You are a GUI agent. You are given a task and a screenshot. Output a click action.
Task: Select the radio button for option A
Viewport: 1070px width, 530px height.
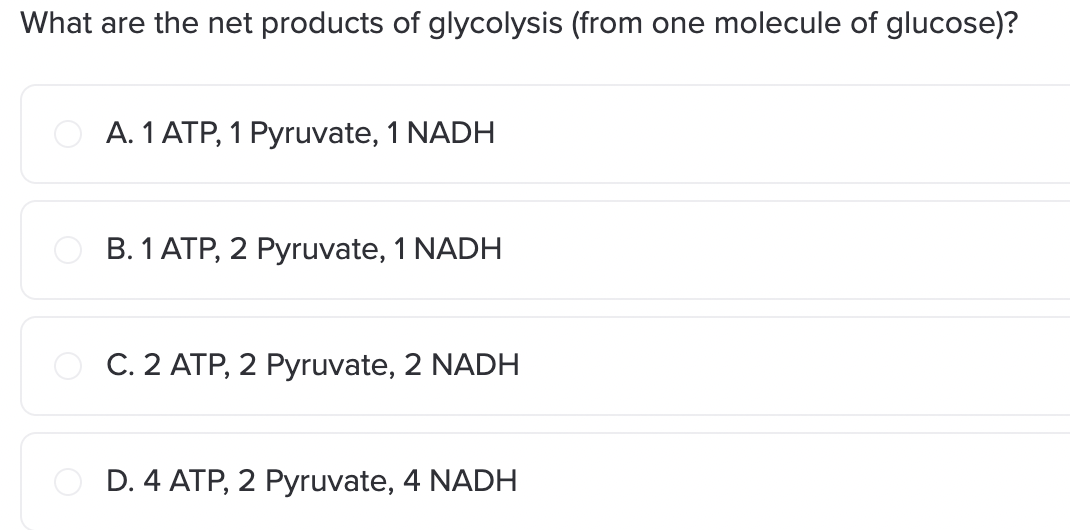[x=68, y=134]
